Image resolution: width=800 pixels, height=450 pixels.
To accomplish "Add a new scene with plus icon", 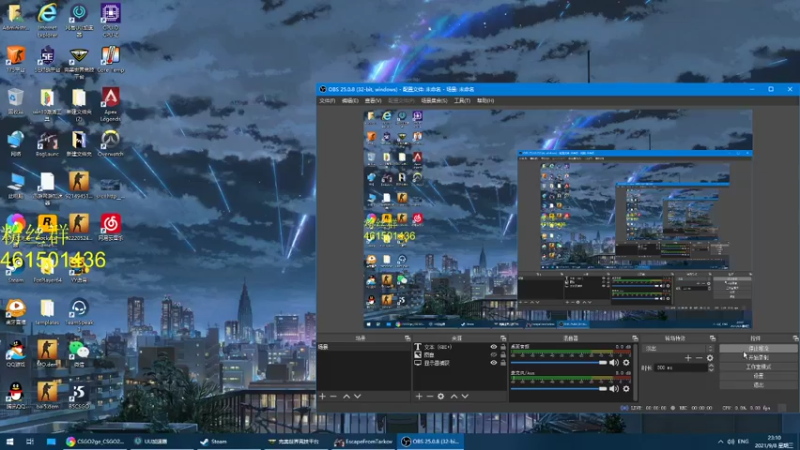I will 322,396.
